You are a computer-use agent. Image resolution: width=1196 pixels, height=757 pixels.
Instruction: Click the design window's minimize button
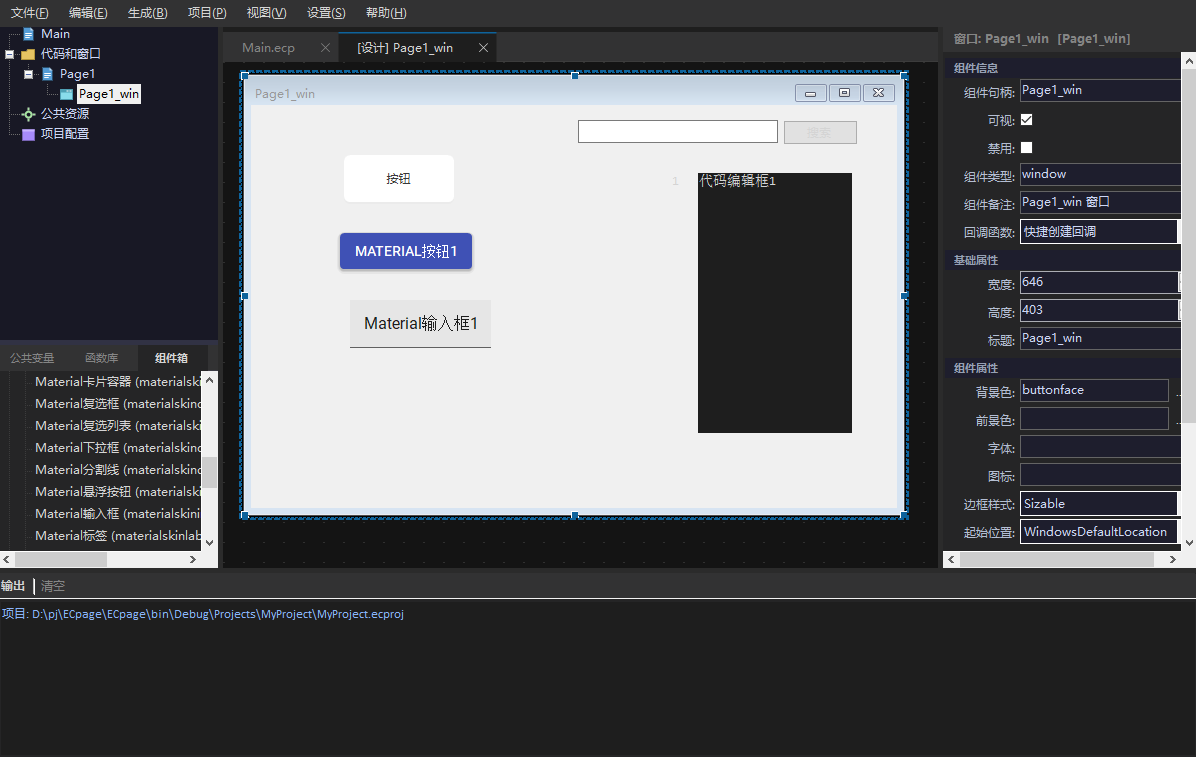click(x=811, y=93)
